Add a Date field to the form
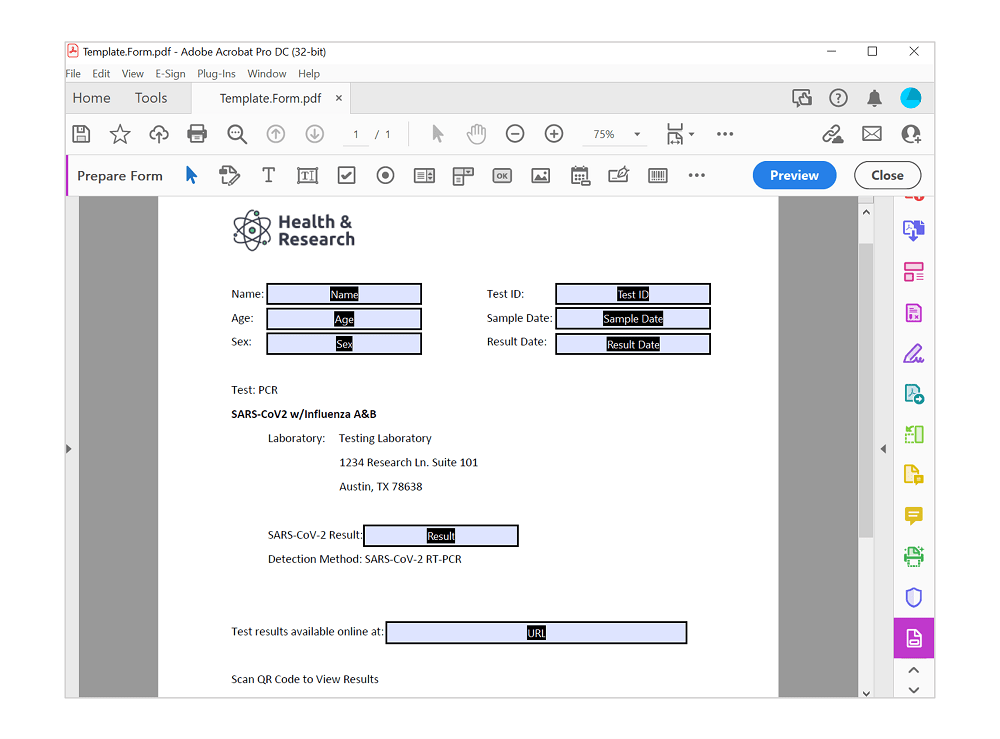 (580, 175)
